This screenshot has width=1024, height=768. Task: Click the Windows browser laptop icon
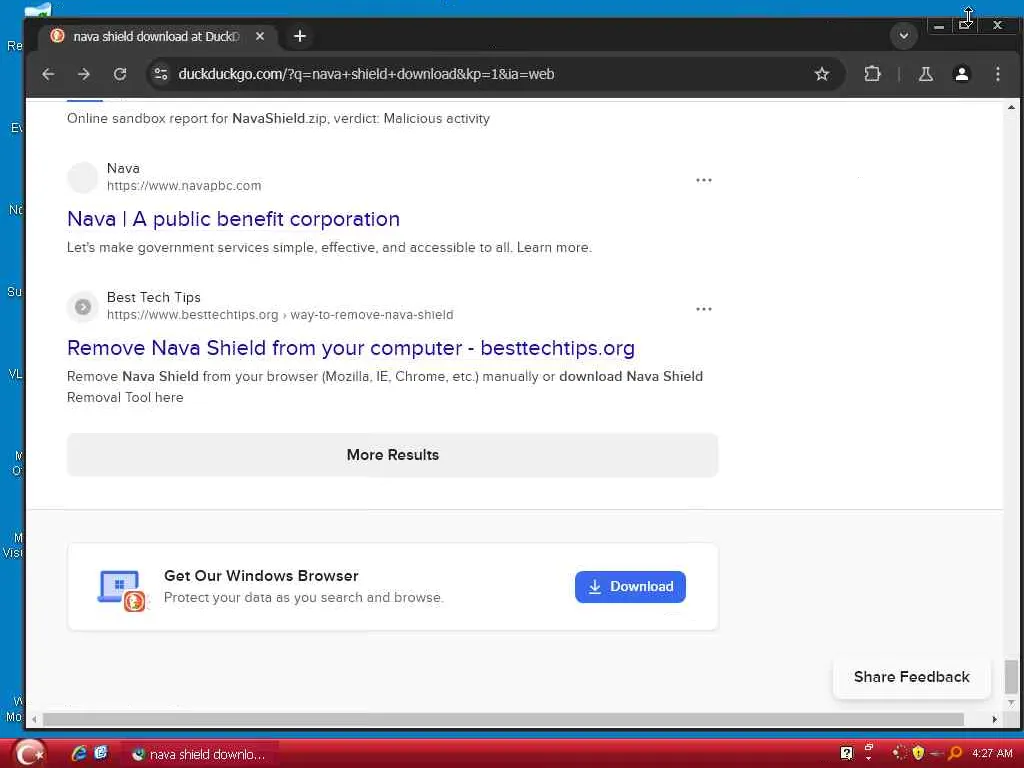(122, 590)
